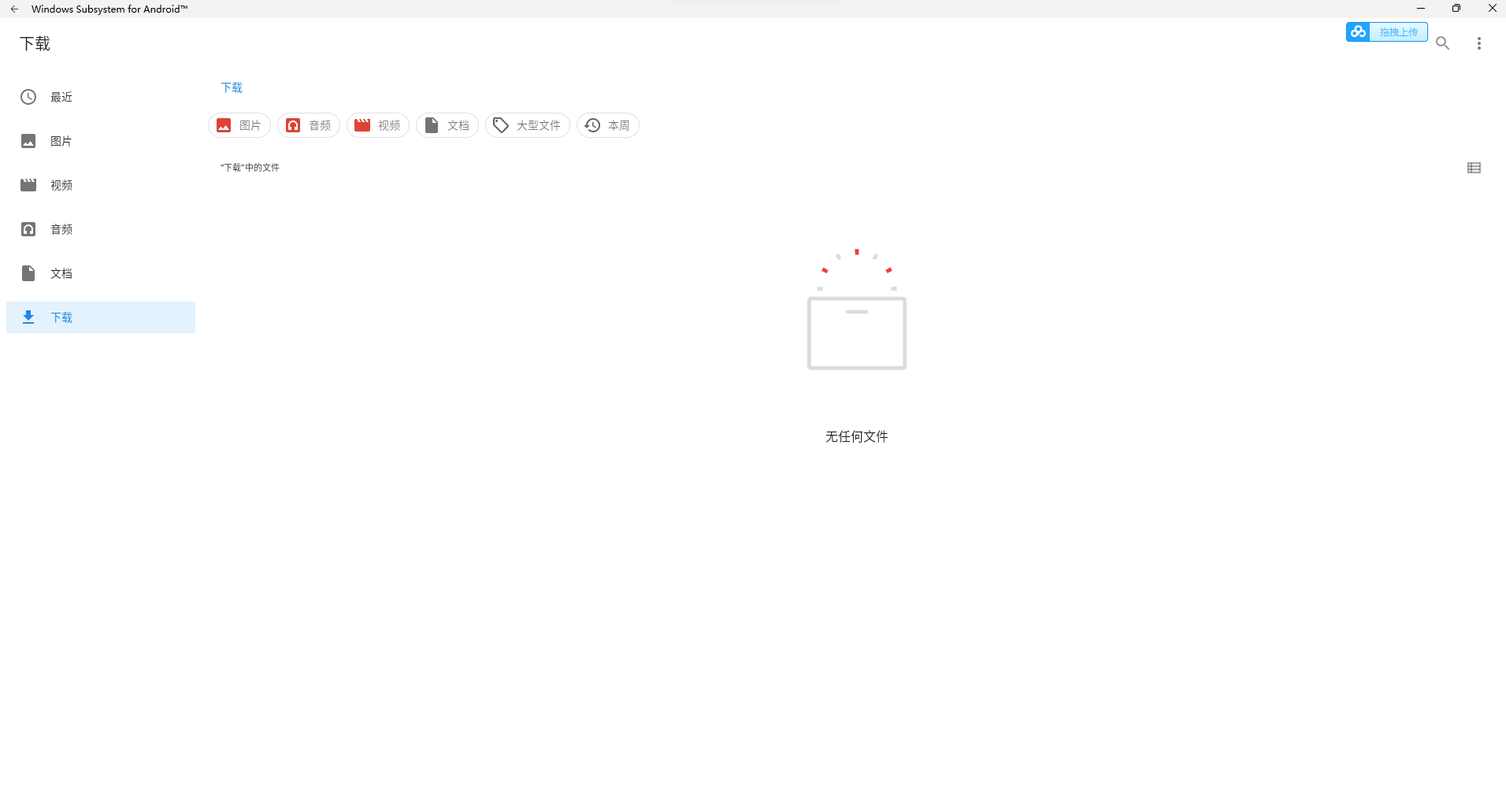1506x812 pixels.
Task: Open the three-dot overflow menu
Action: (x=1478, y=43)
